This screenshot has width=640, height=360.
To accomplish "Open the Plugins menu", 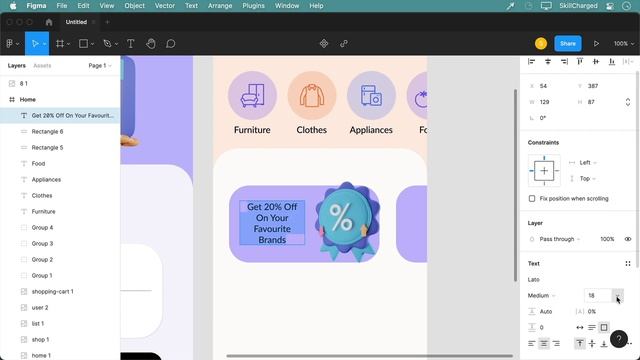I will pos(253,6).
